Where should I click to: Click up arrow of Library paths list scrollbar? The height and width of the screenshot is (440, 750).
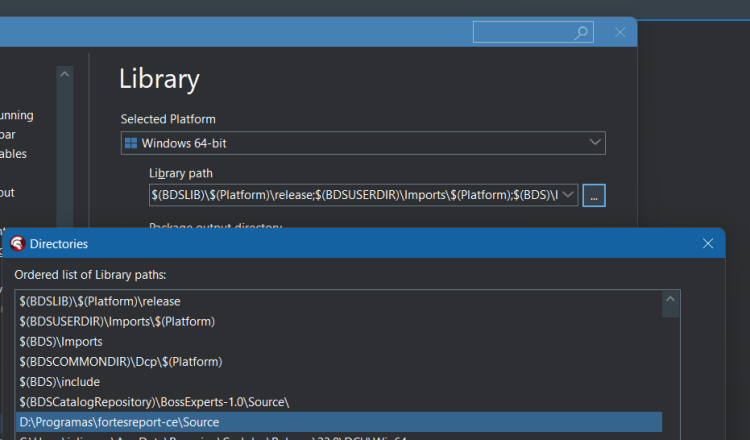(x=670, y=299)
